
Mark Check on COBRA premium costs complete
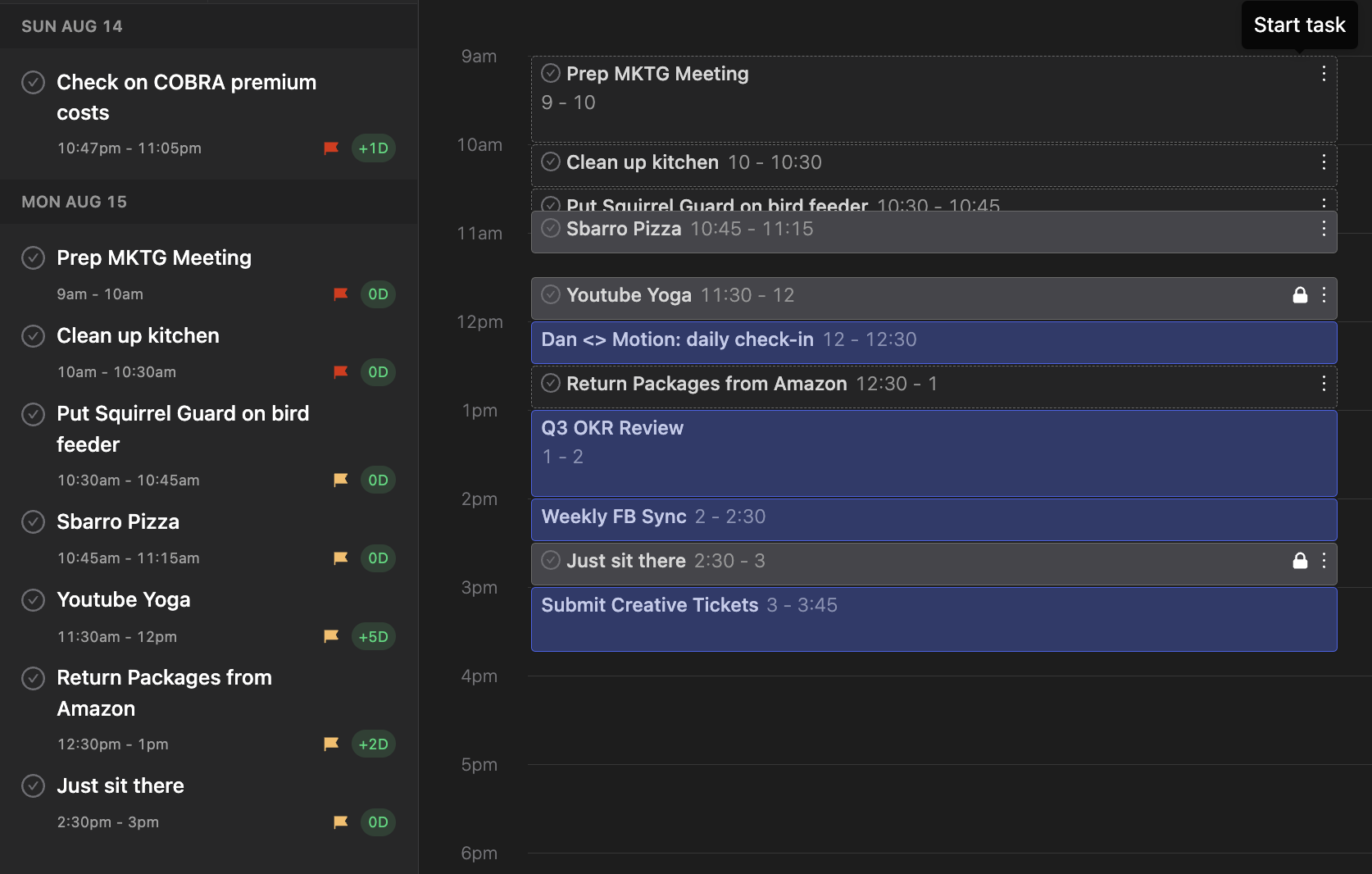[x=33, y=82]
